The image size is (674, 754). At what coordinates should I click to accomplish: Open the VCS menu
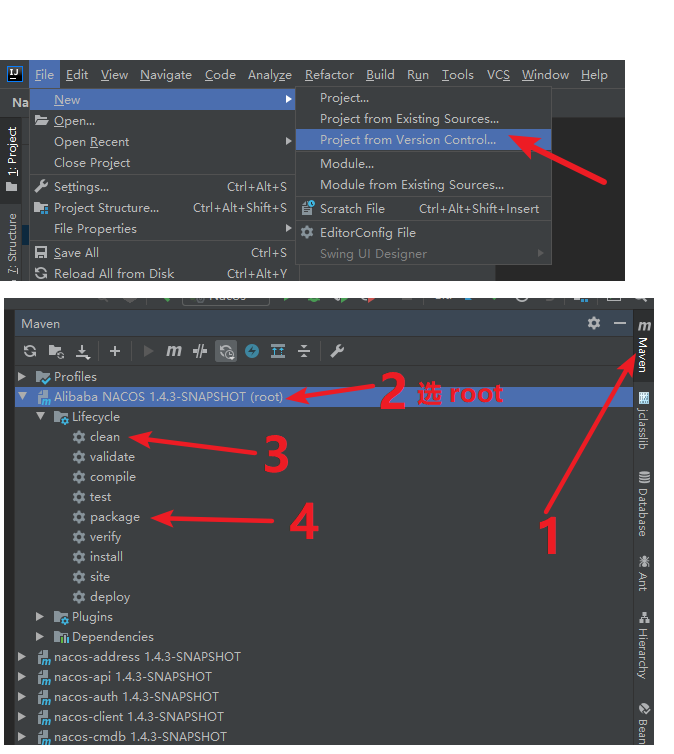(498, 75)
